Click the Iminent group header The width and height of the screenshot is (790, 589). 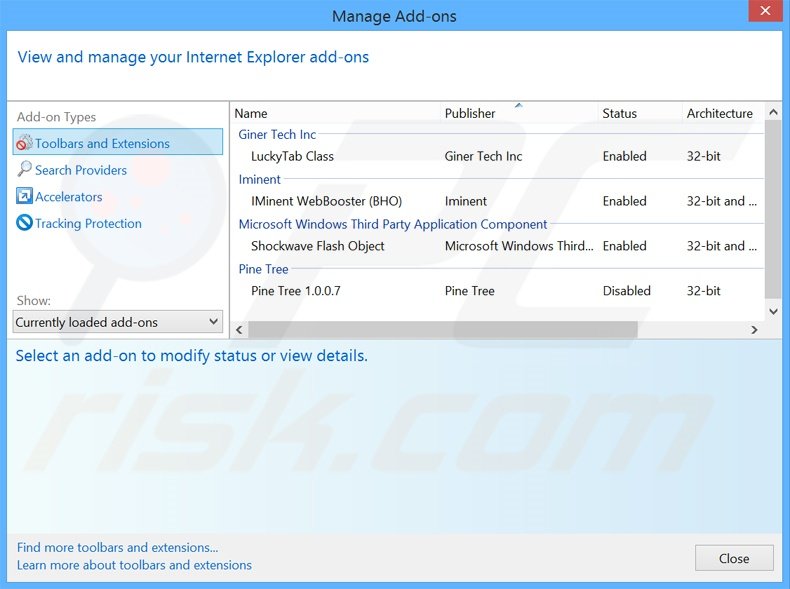coord(259,179)
